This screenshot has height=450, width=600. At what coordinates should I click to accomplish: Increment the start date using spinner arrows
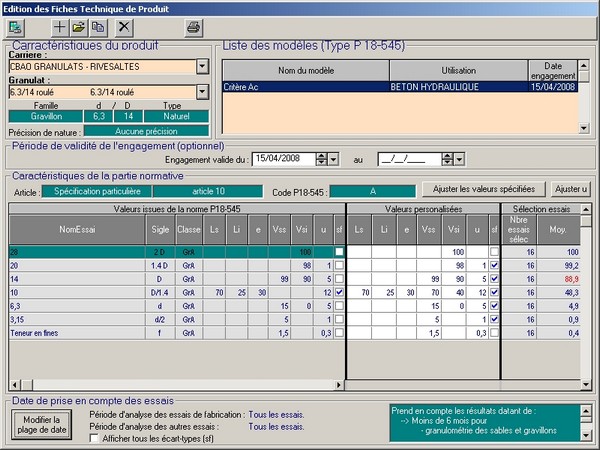(321, 155)
